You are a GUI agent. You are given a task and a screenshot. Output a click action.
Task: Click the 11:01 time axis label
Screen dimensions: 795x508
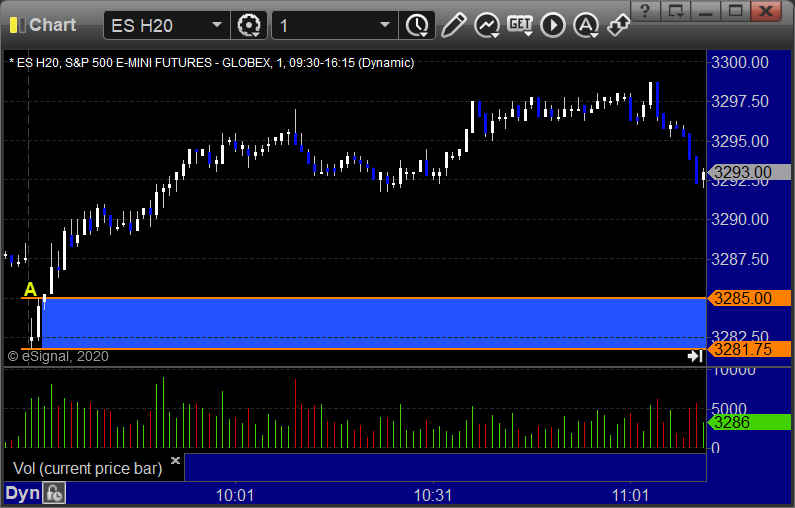point(630,495)
